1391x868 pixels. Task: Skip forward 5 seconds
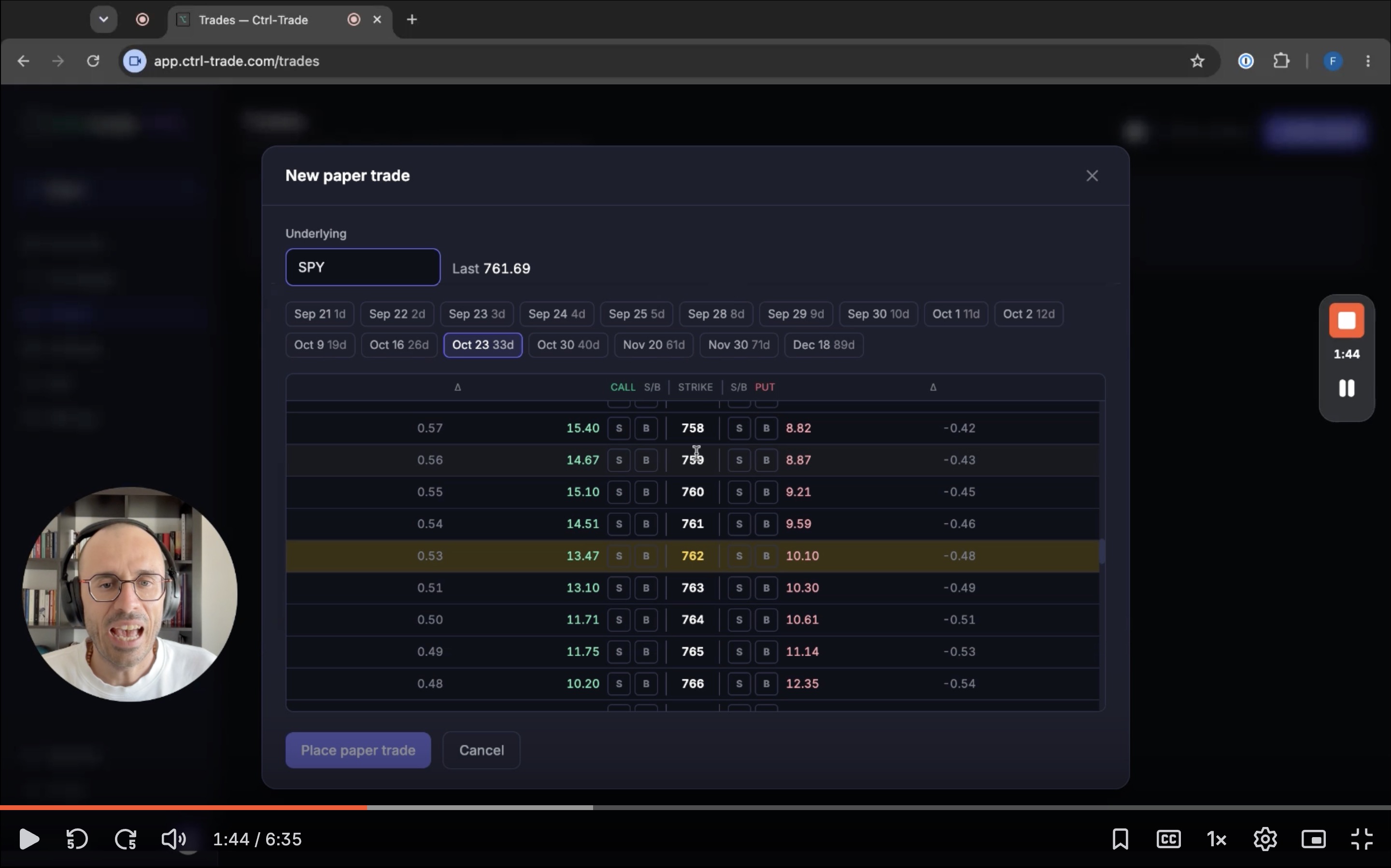(x=125, y=839)
